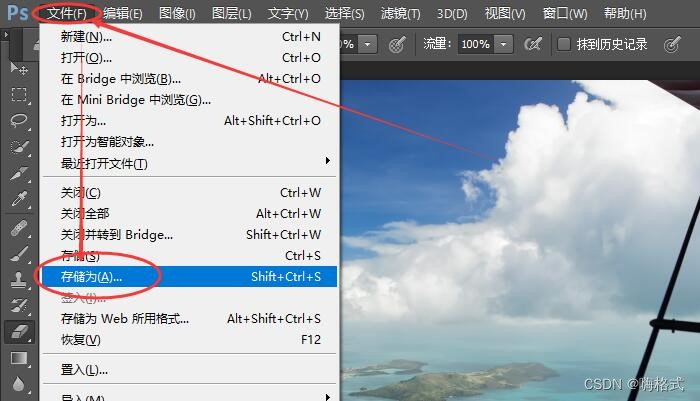The image size is (700, 401).
Task: Choose 打开为... menu entry
Action: [190, 121]
